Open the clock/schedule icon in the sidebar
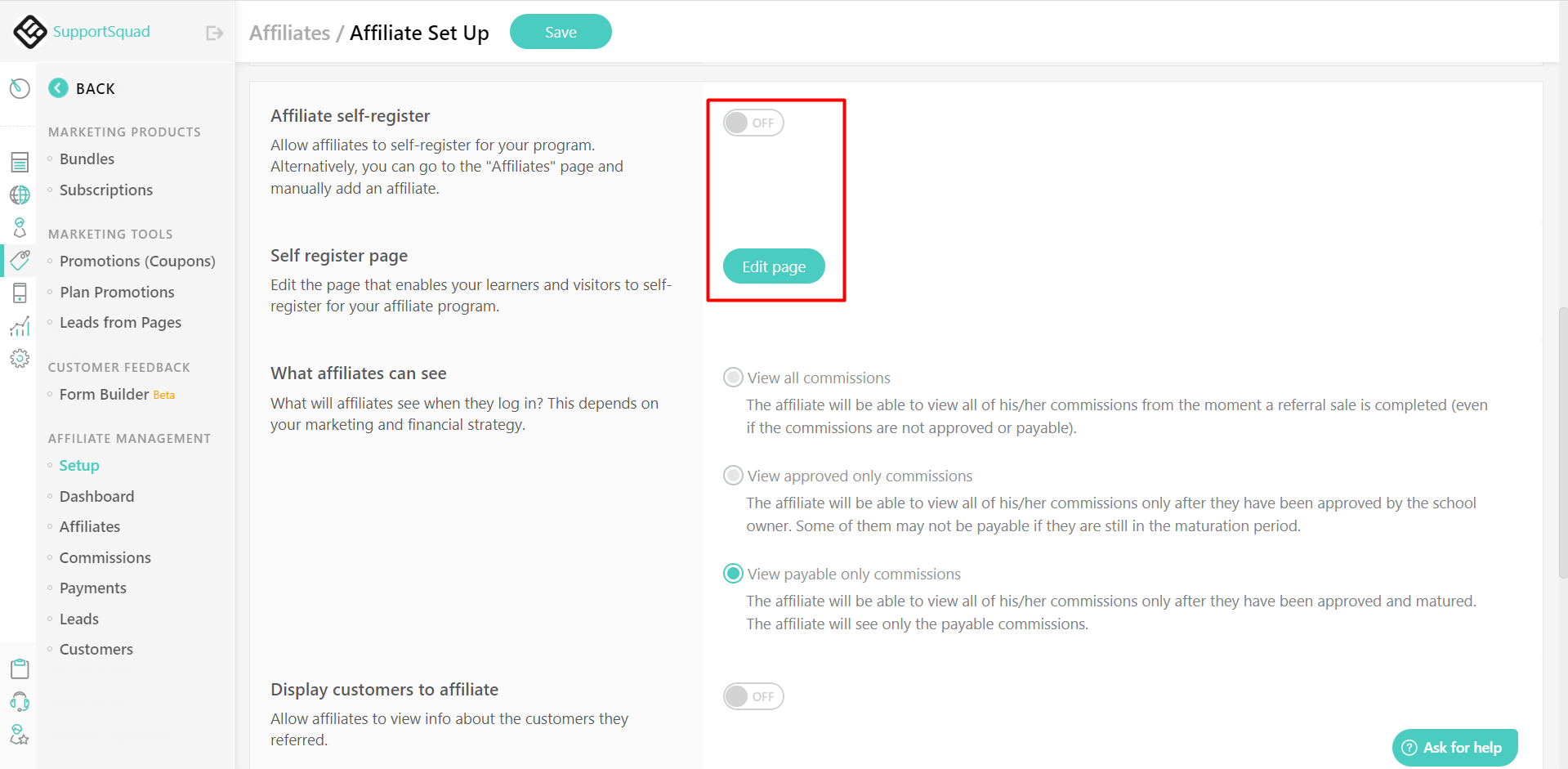 [x=19, y=87]
